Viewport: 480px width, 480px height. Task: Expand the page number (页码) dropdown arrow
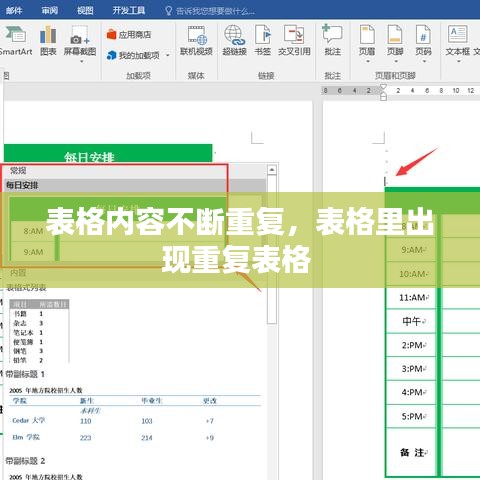pos(424,61)
